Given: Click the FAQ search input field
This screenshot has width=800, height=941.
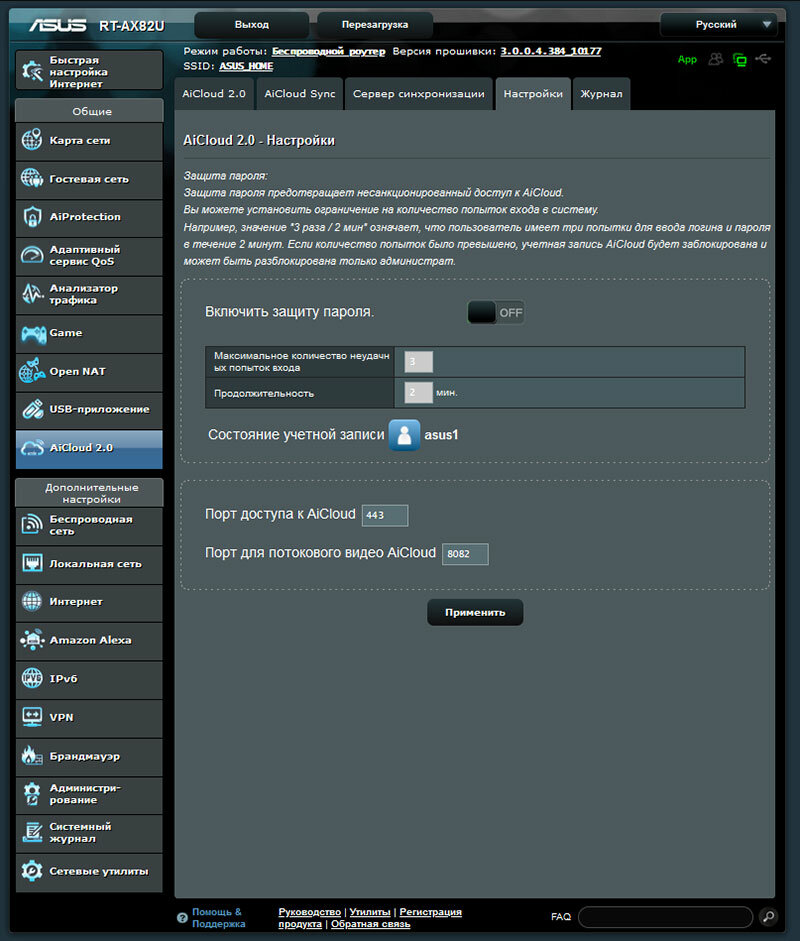Looking at the screenshot, I should 666,916.
